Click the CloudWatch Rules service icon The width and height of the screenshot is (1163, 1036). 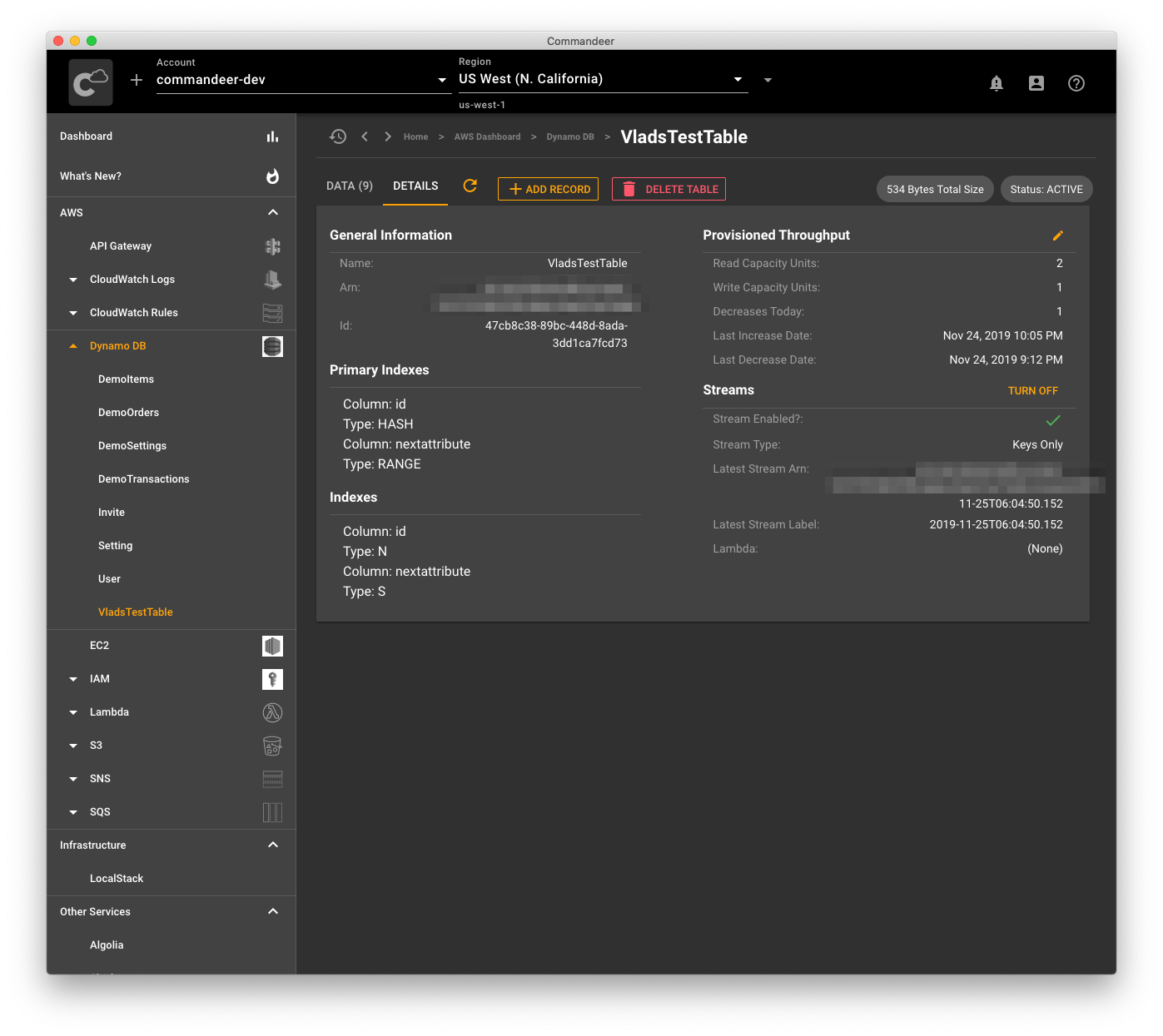click(x=272, y=313)
